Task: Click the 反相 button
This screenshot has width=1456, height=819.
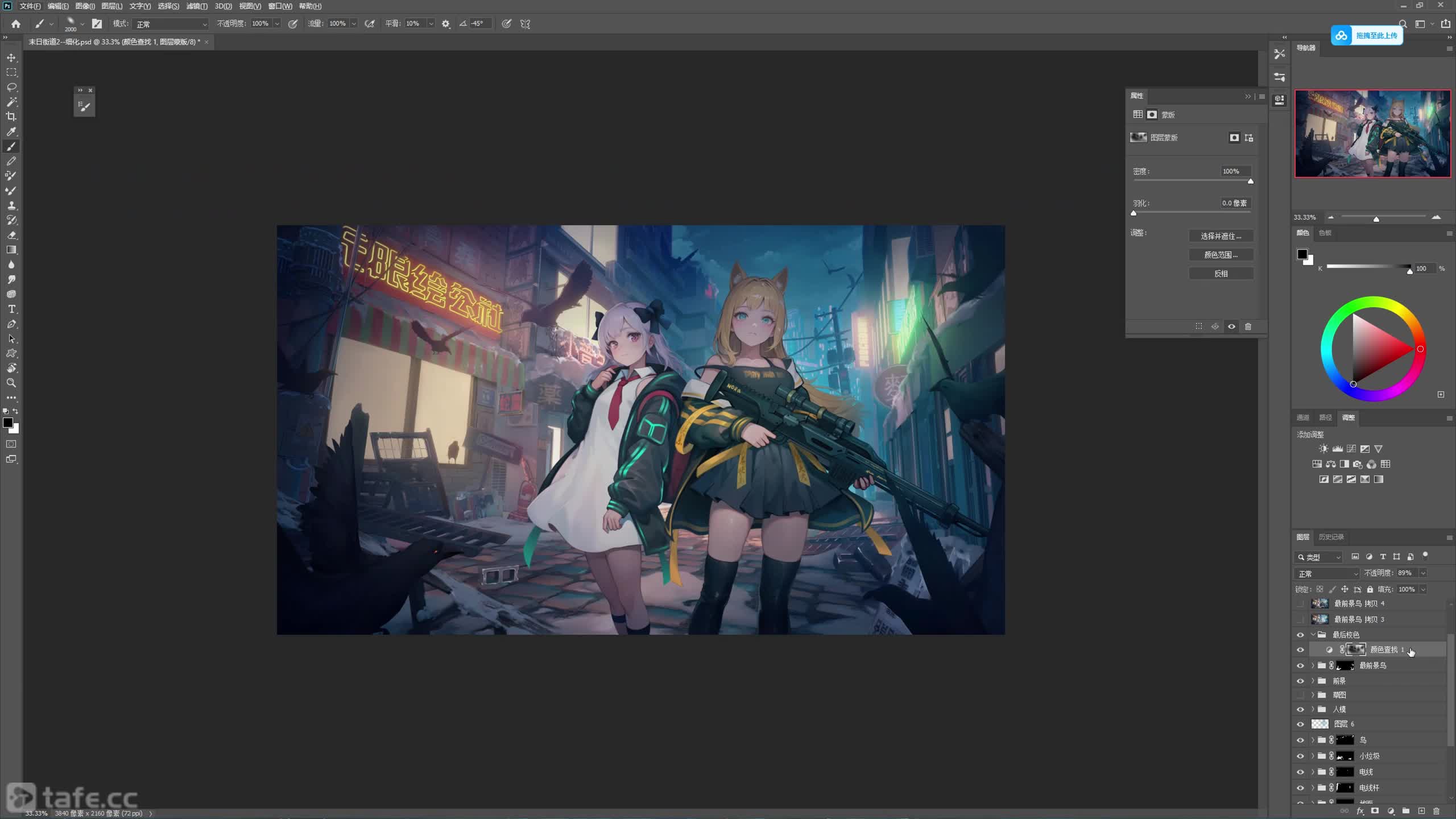Action: 1221,274
